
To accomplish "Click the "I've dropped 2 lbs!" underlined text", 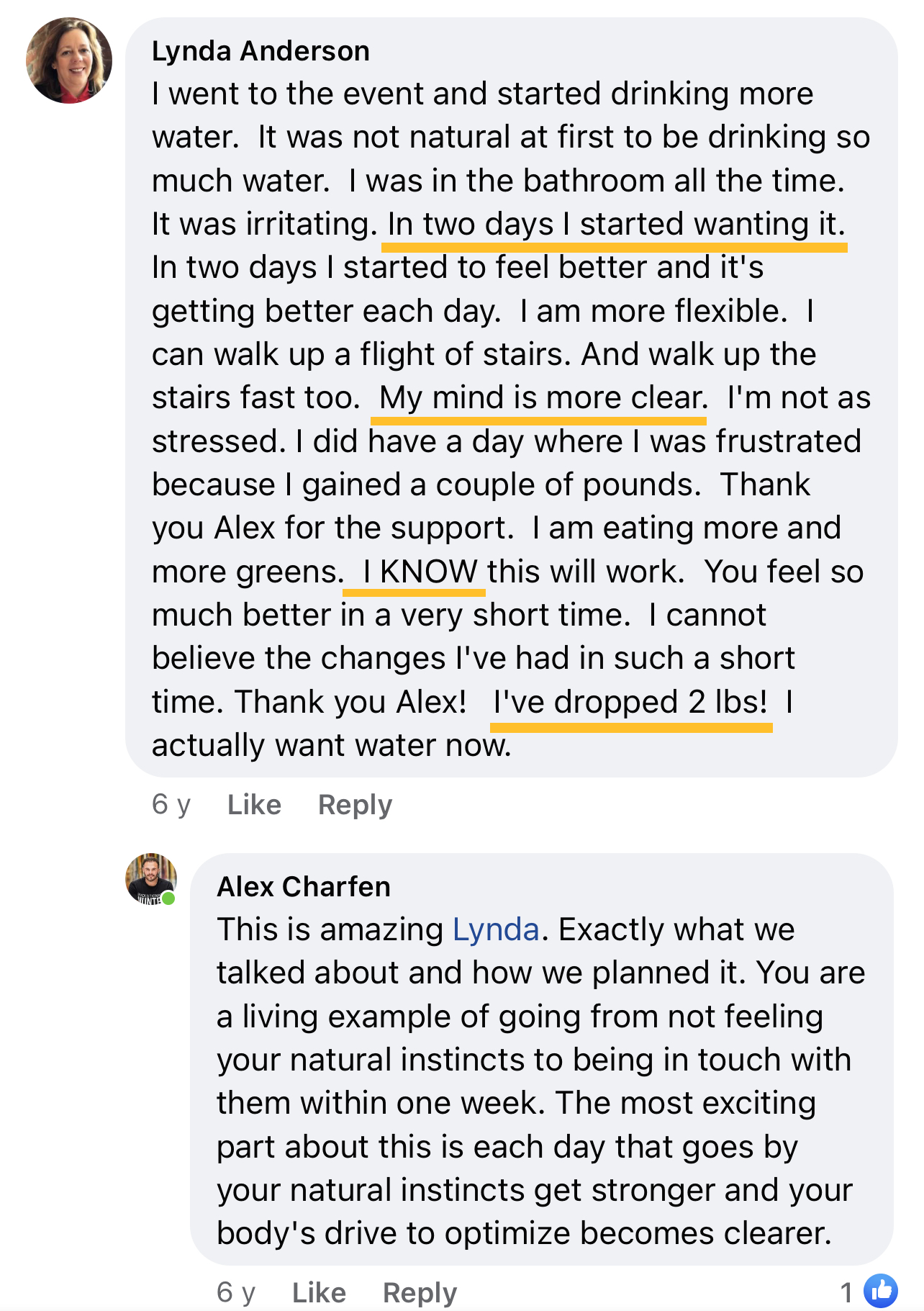I will coord(630,702).
